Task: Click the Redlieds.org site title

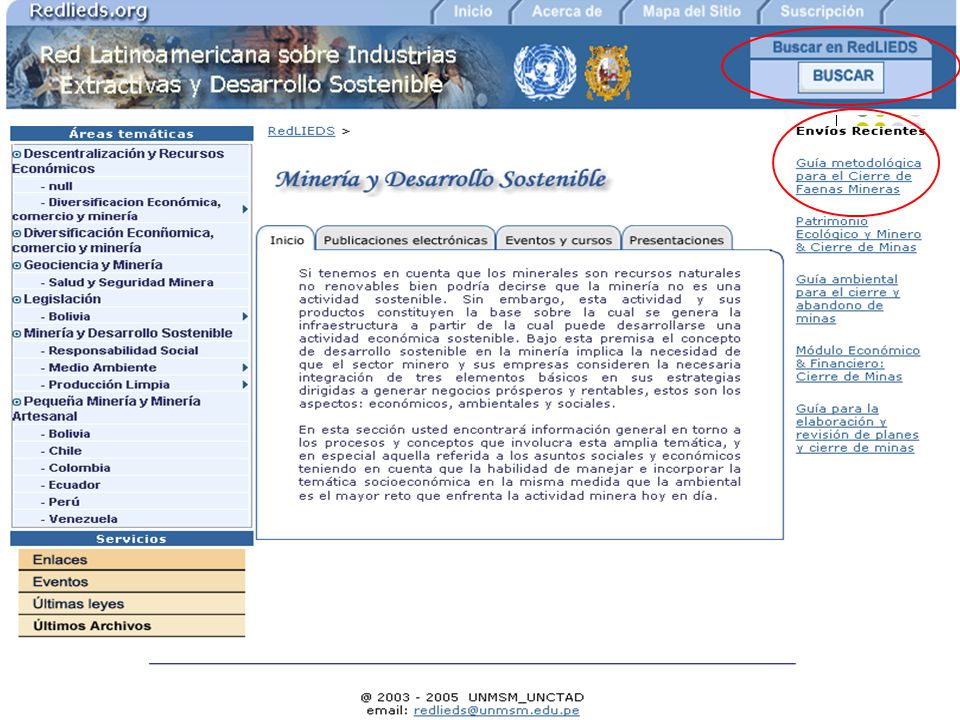Action: (89, 11)
